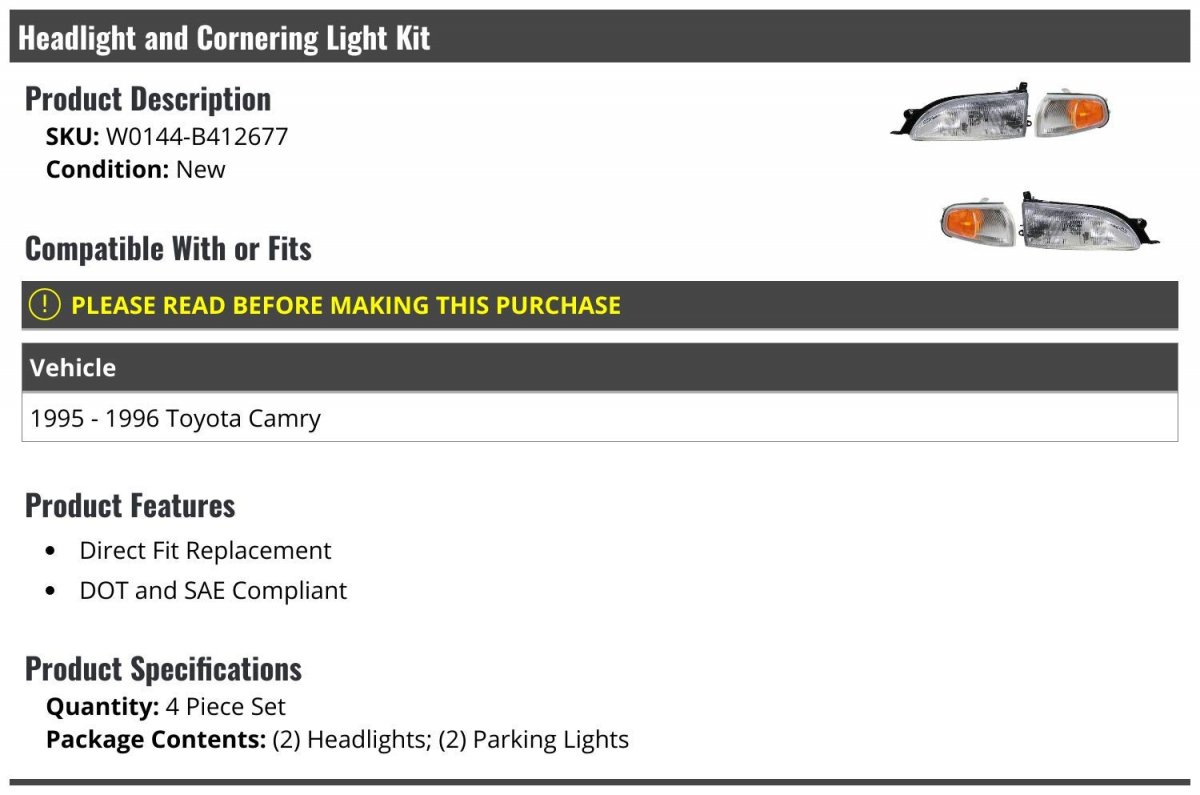This screenshot has width=1200, height=795.
Task: Click the Compatible With or Fits heading
Action: click(168, 248)
